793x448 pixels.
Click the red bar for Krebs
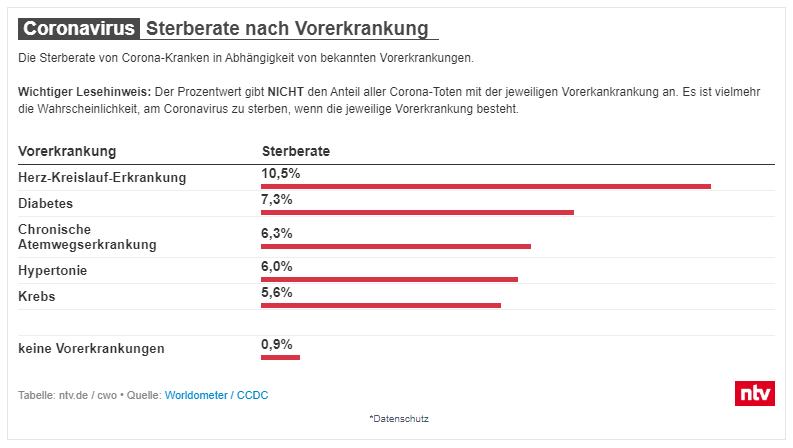381,305
